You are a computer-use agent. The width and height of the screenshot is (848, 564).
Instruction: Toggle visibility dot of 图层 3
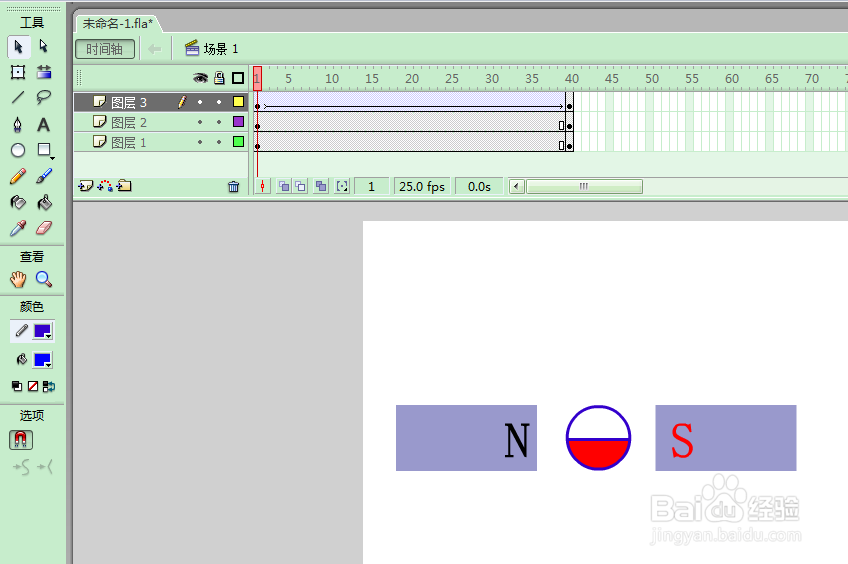coord(200,102)
